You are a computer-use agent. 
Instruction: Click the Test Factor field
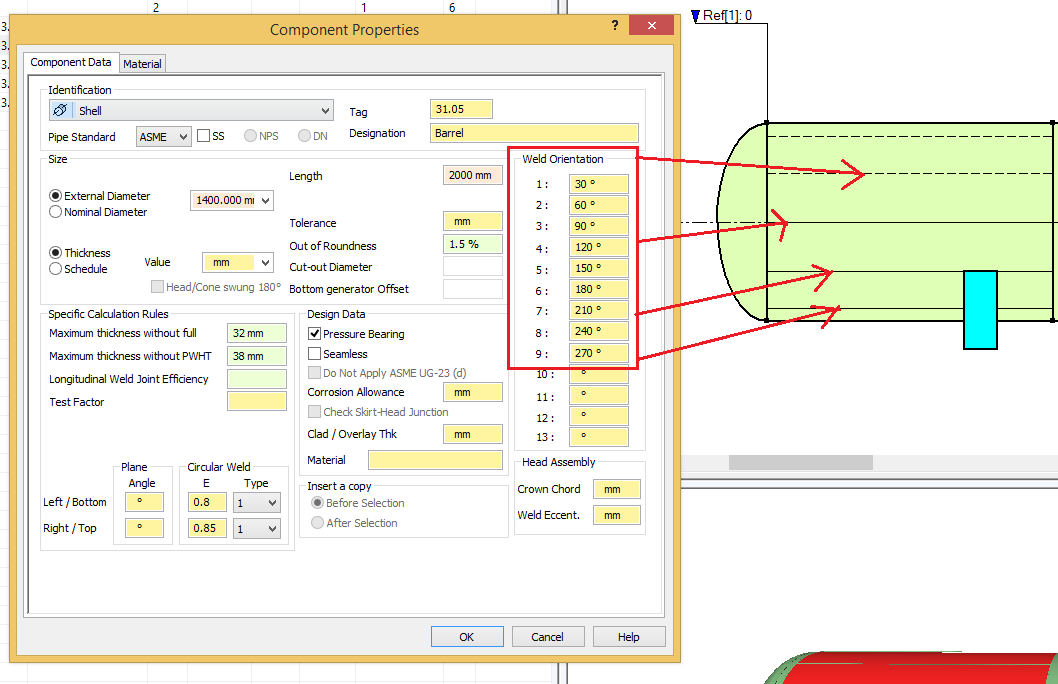coord(256,401)
